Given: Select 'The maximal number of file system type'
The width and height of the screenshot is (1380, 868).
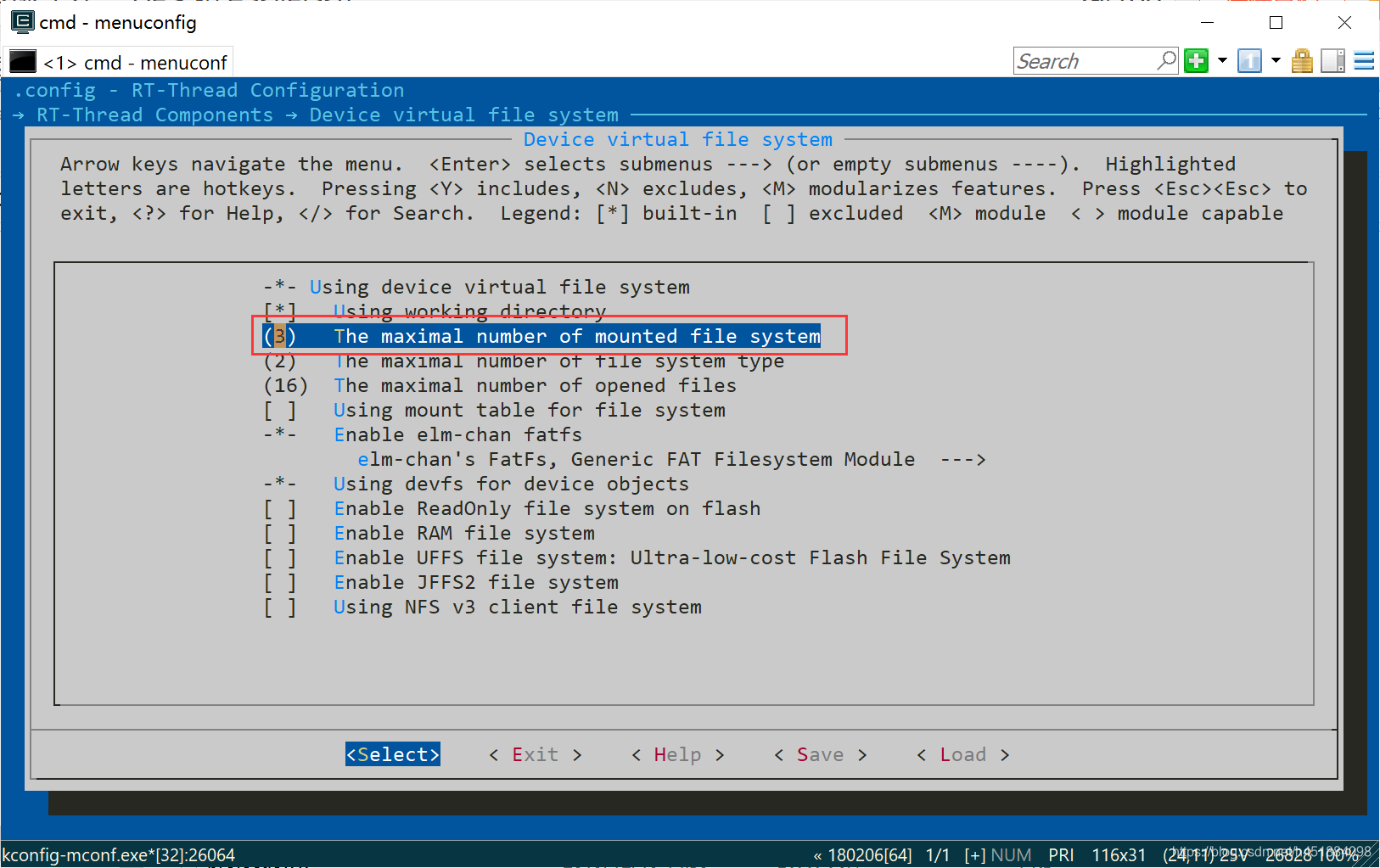Looking at the screenshot, I should 524,361.
